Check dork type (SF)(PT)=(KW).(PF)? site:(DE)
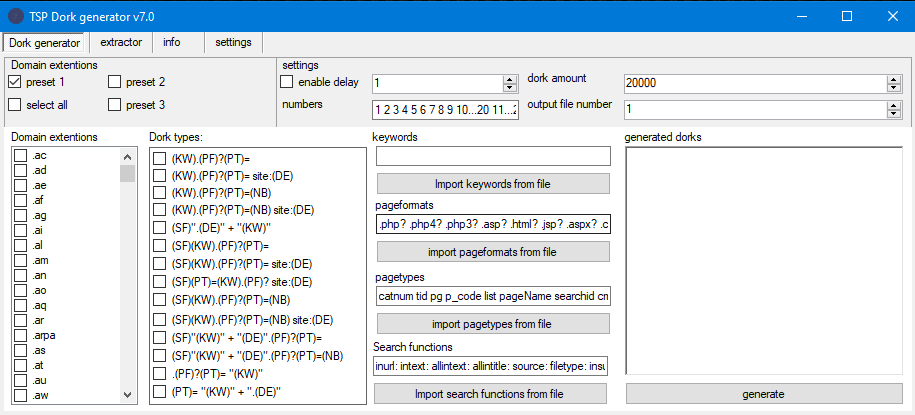This screenshot has height=415, width=915. click(x=159, y=282)
